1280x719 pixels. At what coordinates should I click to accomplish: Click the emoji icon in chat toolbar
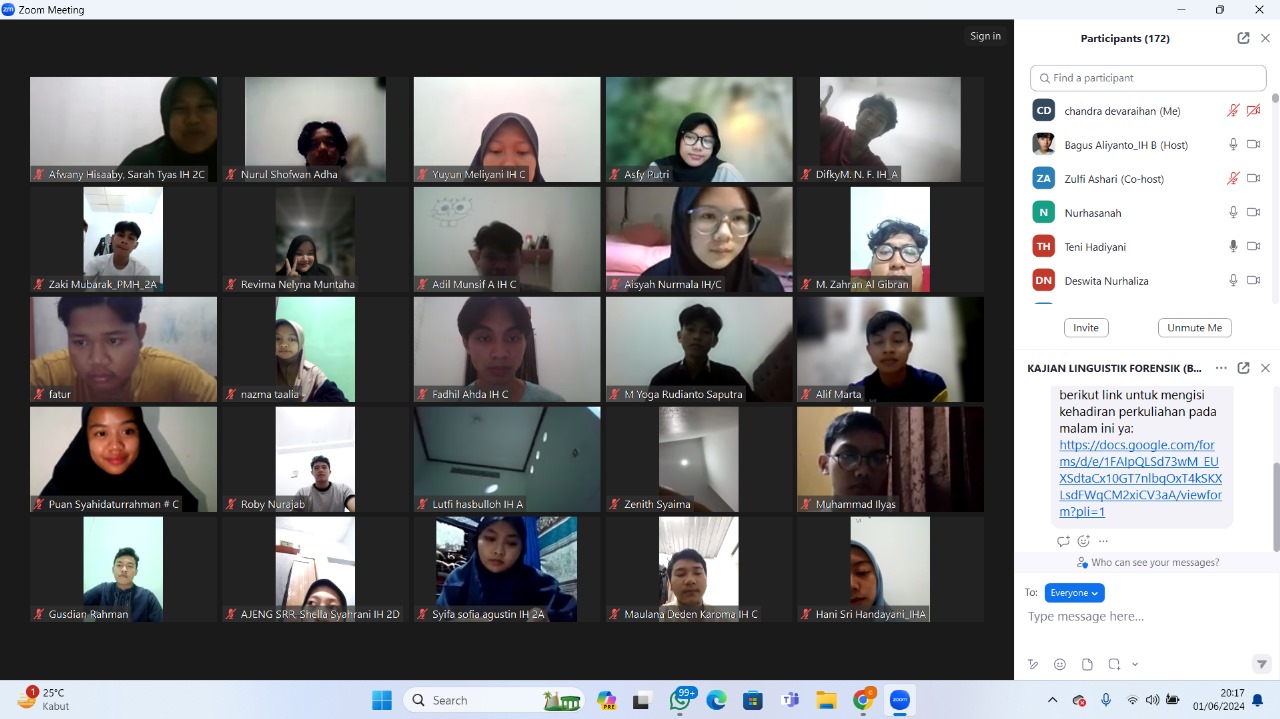[1060, 664]
